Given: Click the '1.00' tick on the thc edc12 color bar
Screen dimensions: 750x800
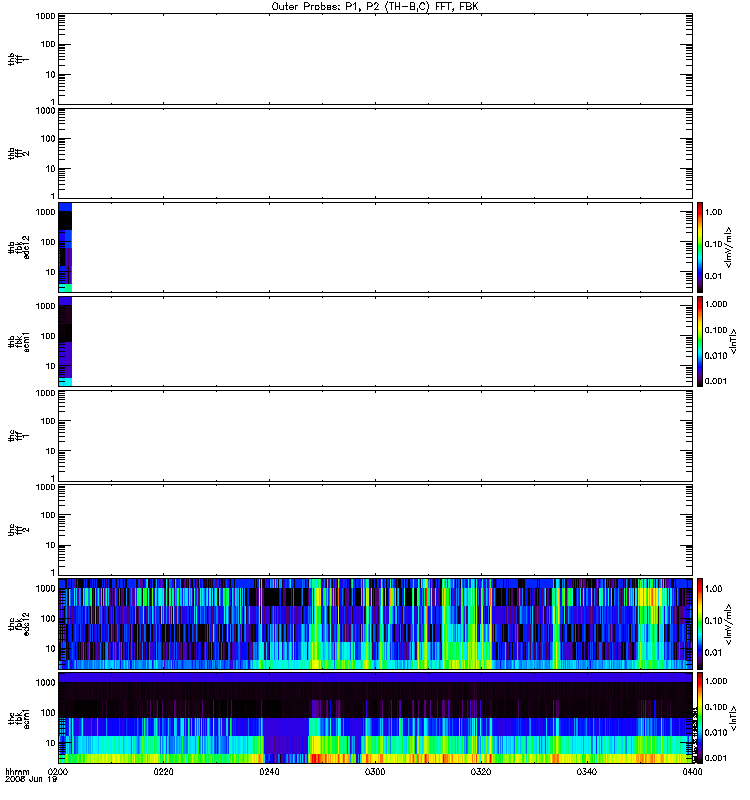Looking at the screenshot, I should coord(713,589).
